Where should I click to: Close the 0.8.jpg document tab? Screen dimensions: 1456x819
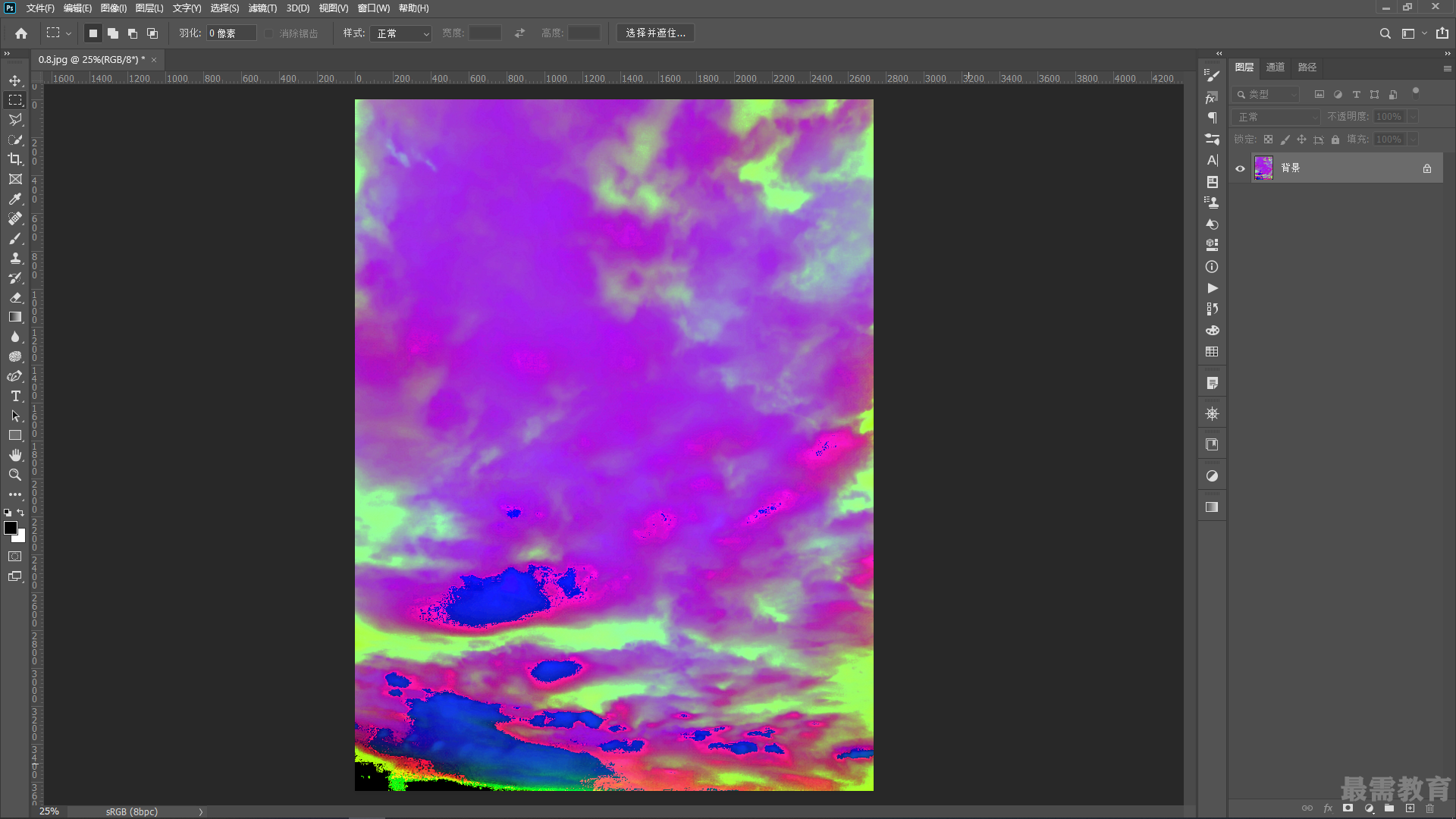154,60
